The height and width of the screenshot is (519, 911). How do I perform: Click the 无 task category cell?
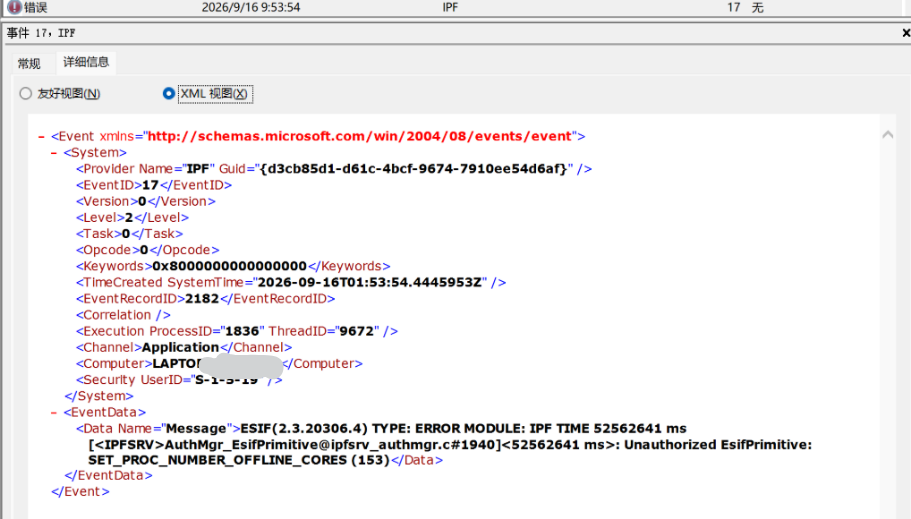click(x=758, y=8)
